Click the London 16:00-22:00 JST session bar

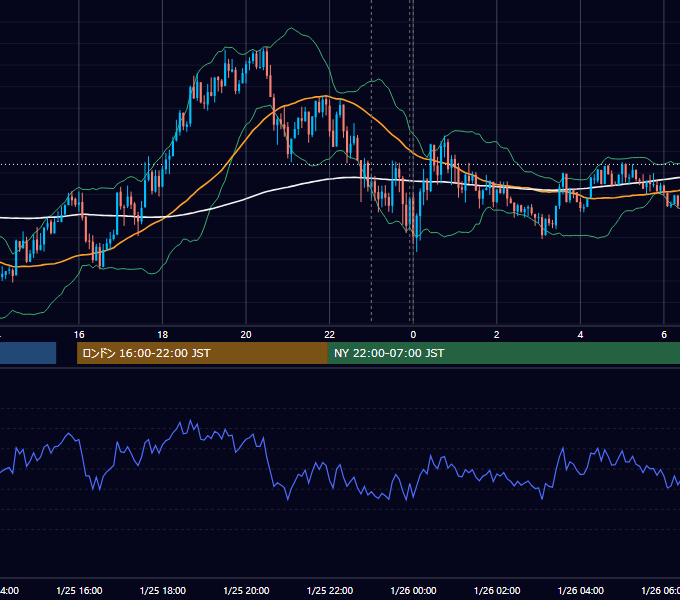[202, 353]
